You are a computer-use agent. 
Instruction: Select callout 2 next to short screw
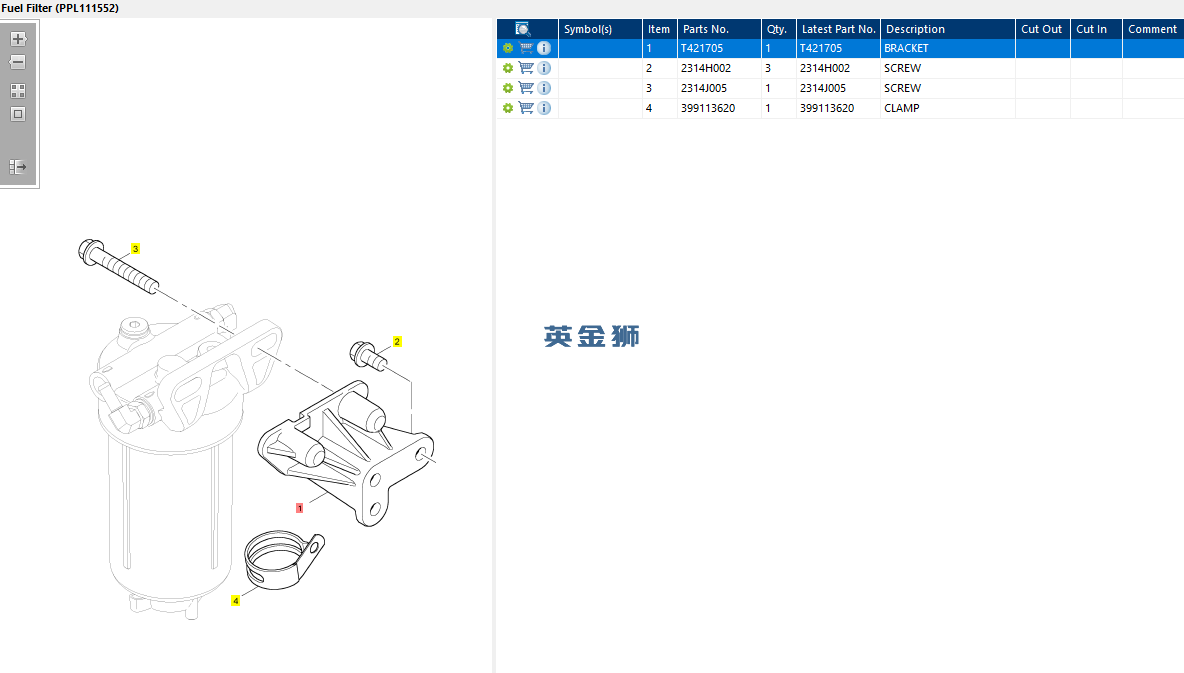click(x=397, y=341)
